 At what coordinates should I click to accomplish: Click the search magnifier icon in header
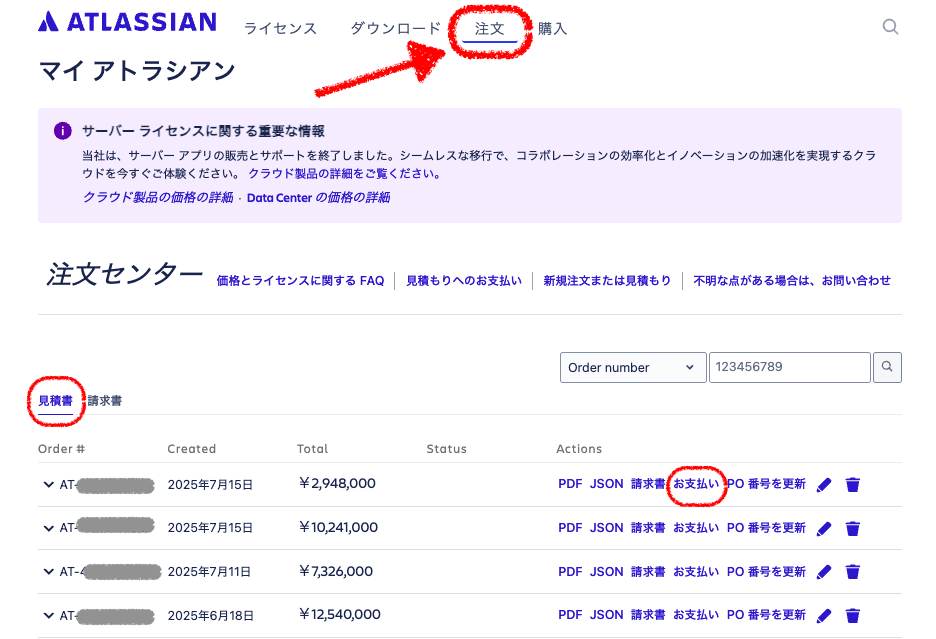[x=890, y=27]
